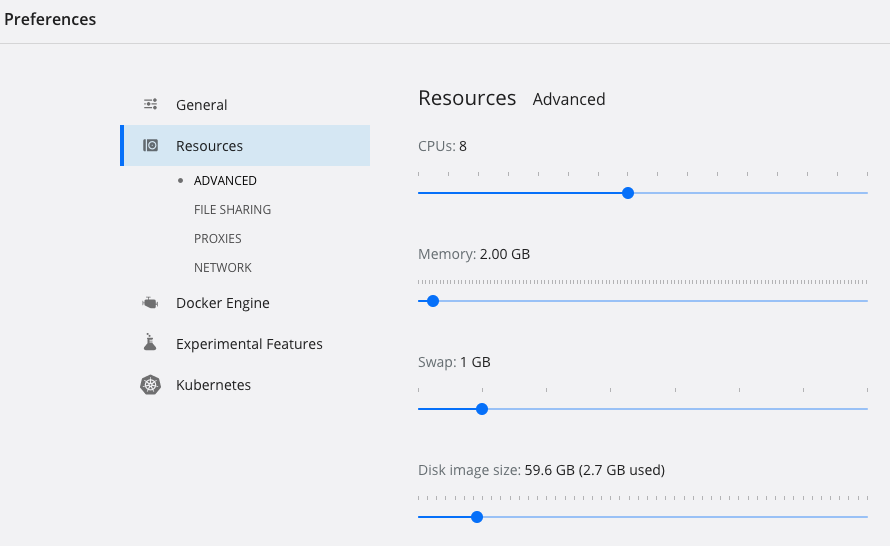Open Experimental Features settings
The width and height of the screenshot is (890, 546).
[x=249, y=344]
